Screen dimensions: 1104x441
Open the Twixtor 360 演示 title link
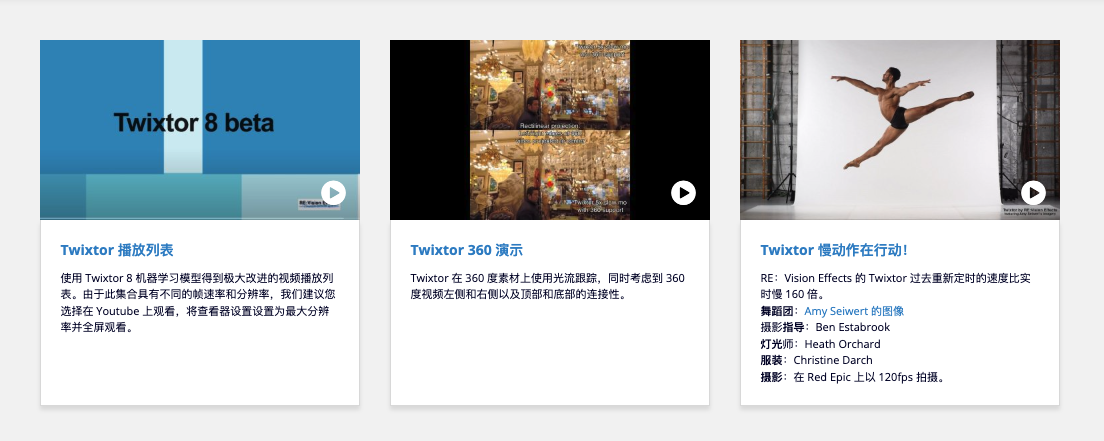467,250
